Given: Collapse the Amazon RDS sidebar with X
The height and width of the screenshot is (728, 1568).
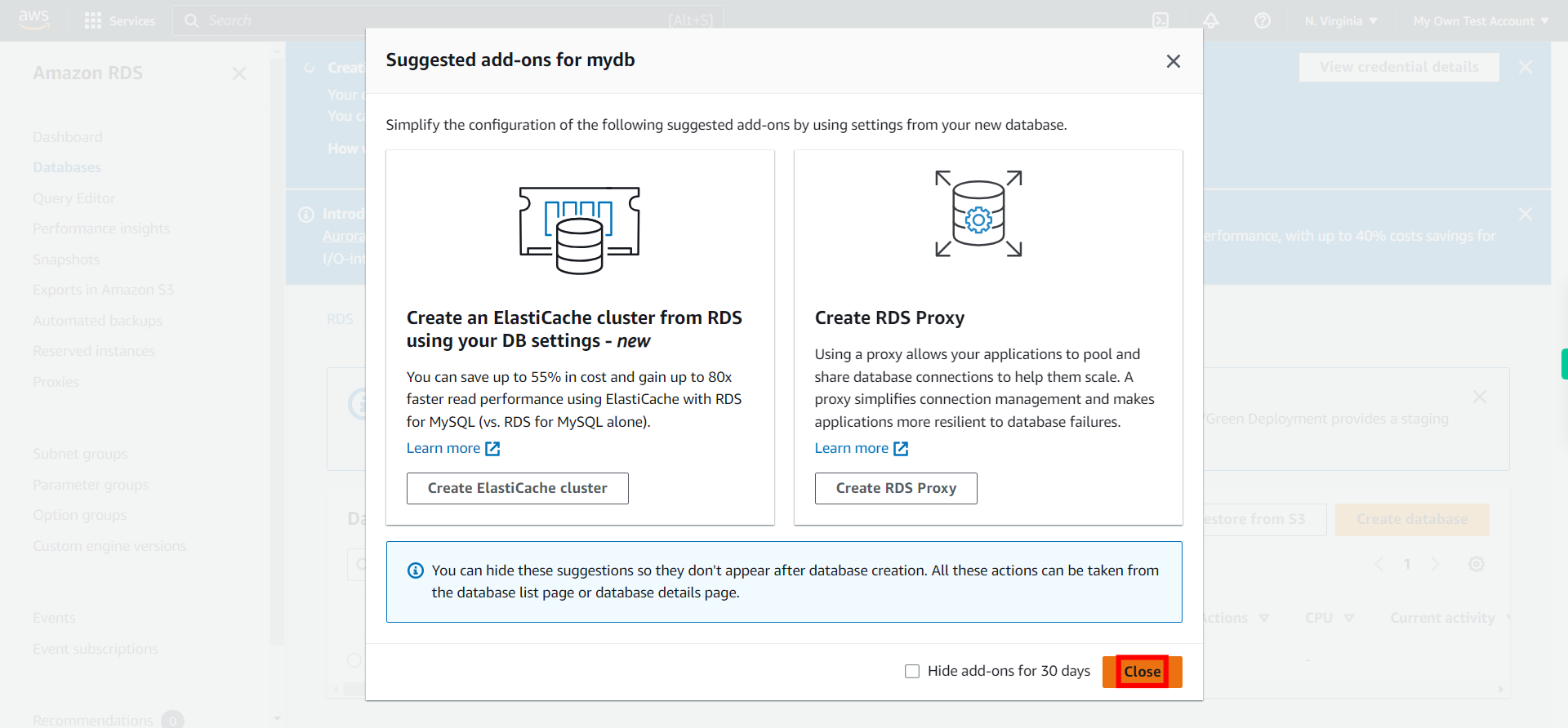Looking at the screenshot, I should tap(238, 73).
